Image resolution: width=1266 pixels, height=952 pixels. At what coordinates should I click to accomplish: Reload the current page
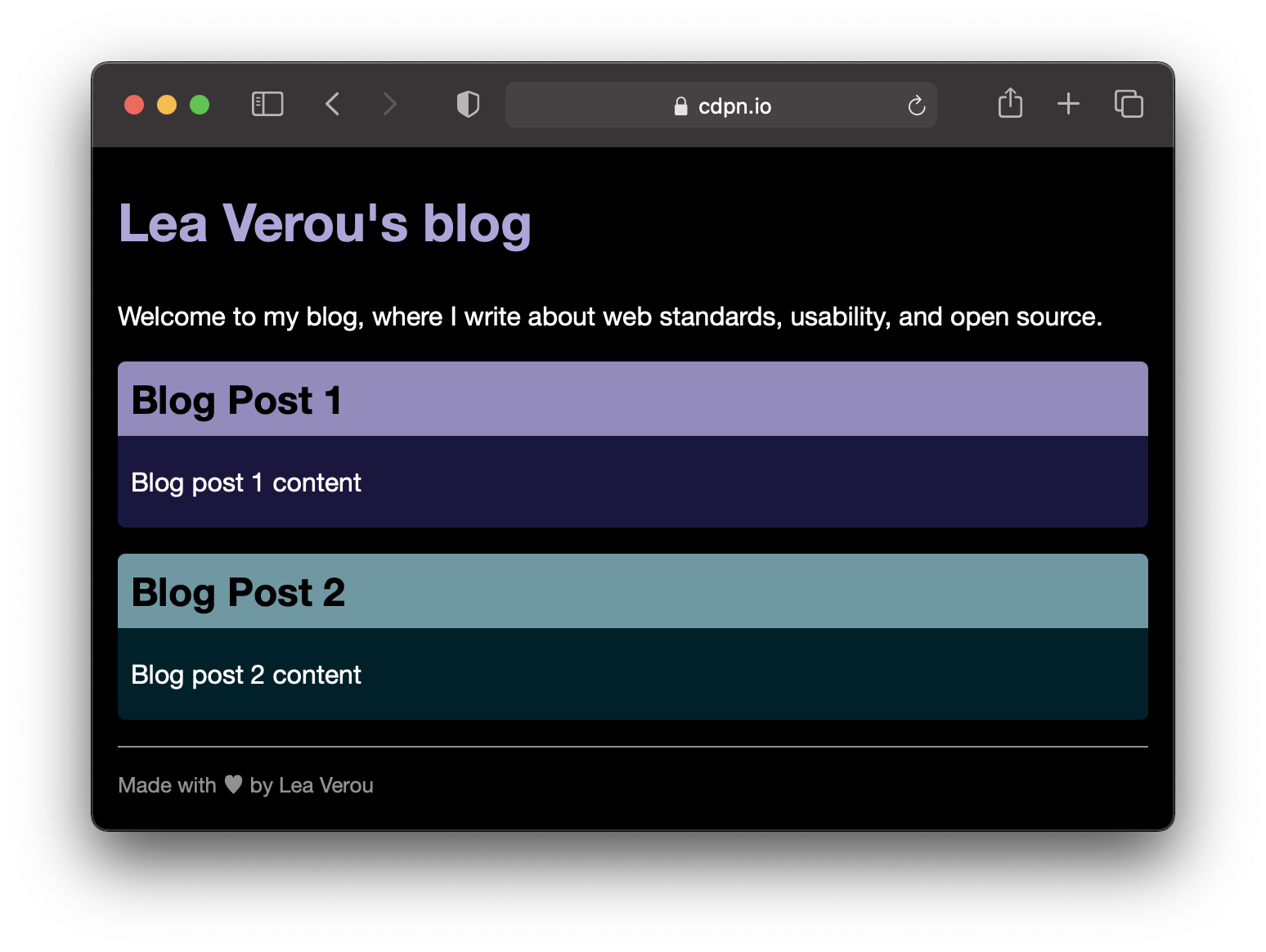pyautogui.click(x=916, y=106)
